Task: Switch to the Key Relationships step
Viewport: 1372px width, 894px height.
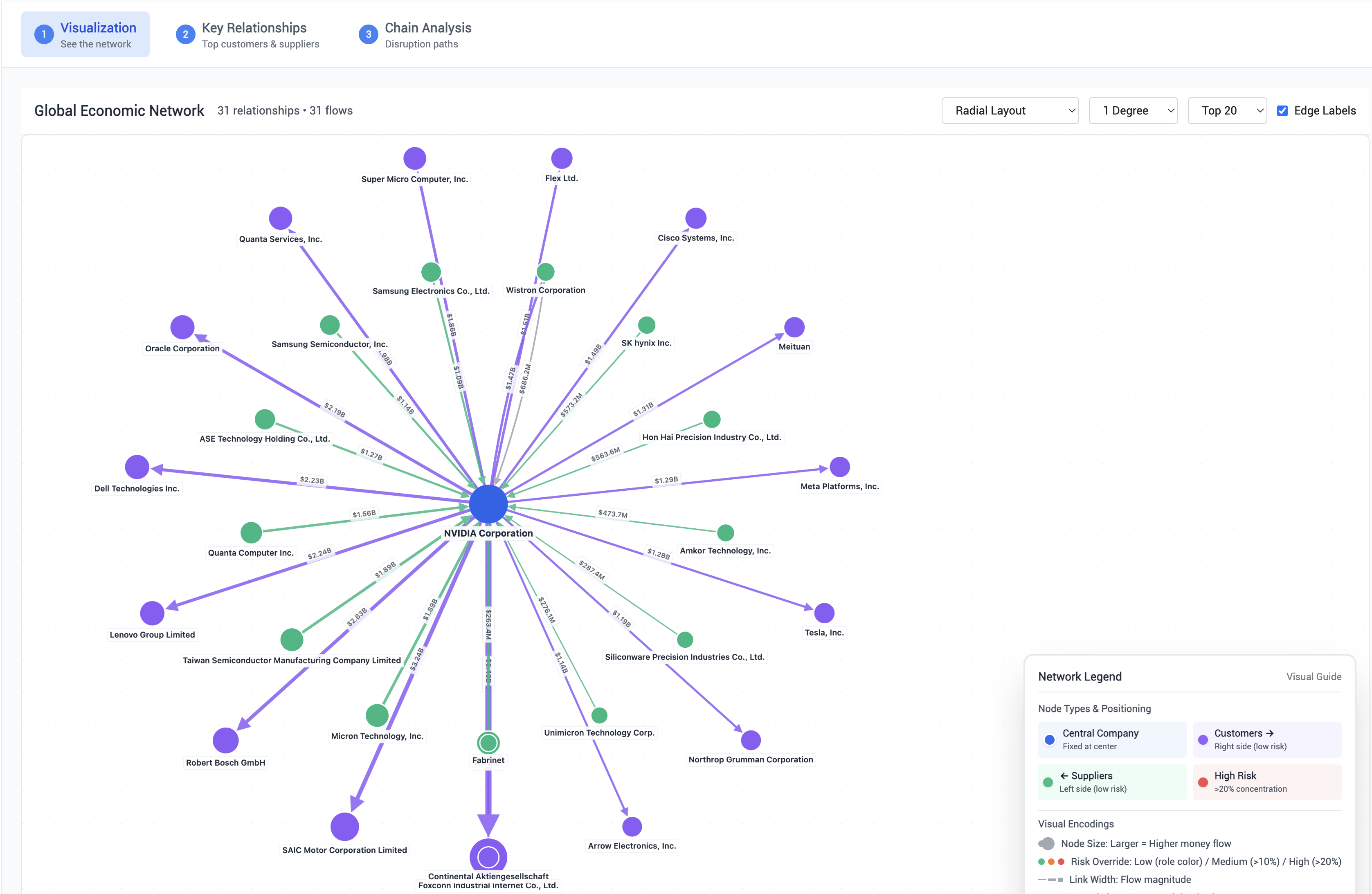Action: coord(254,34)
